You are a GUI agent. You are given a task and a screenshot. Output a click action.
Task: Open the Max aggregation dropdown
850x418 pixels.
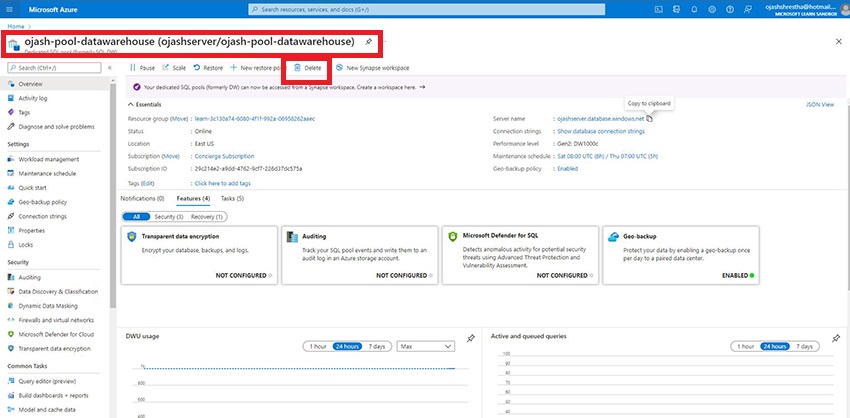(426, 346)
